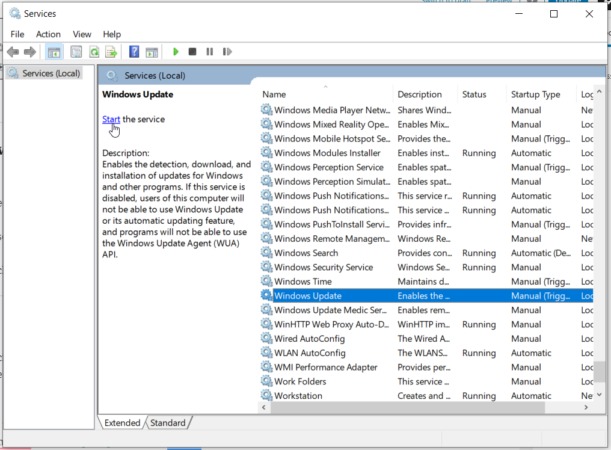This screenshot has height=450, width=611.
Task: Click the Start Service play icon in toolbar
Action: (x=176, y=51)
